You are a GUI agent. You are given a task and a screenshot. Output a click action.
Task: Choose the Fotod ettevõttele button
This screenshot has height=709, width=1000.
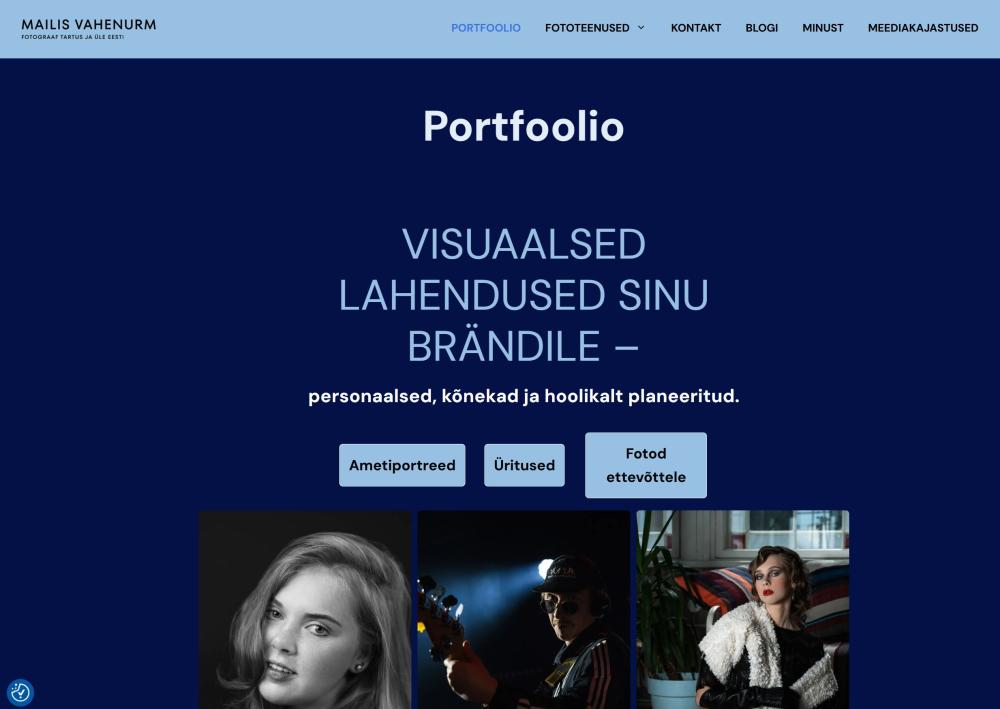pos(646,465)
